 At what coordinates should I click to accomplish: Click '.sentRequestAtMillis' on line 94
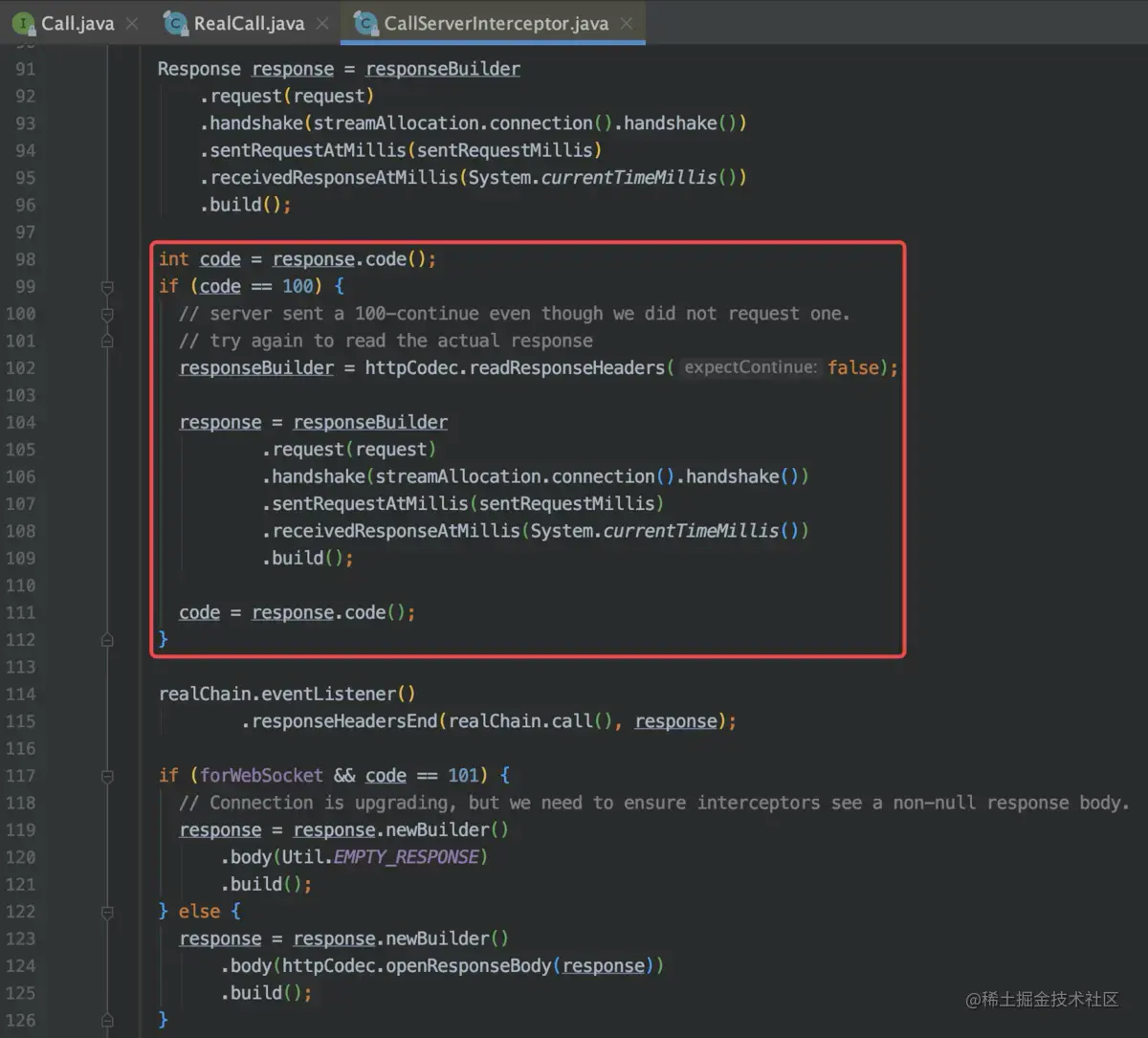coord(303,150)
